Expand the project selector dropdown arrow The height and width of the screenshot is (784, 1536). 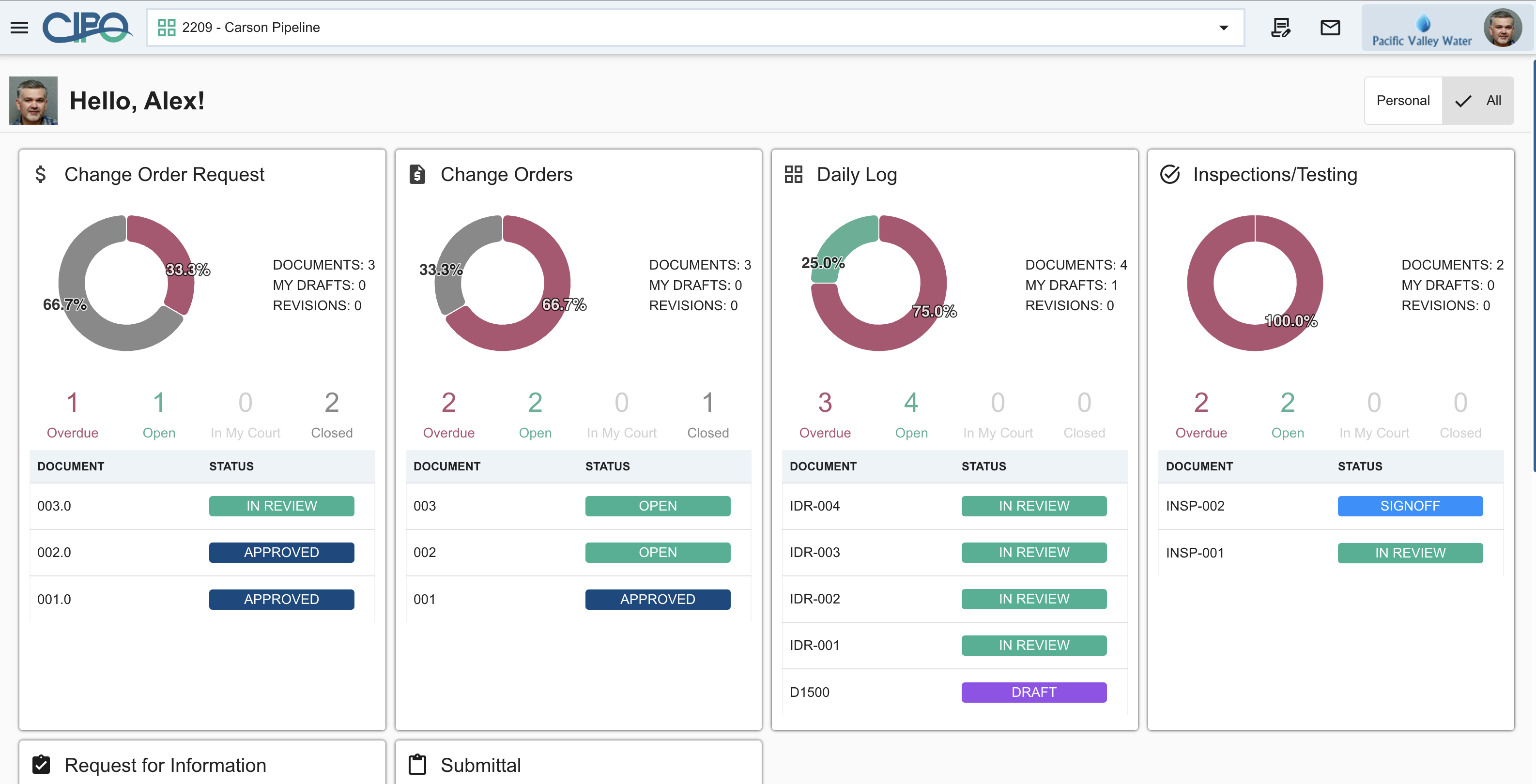pos(1223,28)
